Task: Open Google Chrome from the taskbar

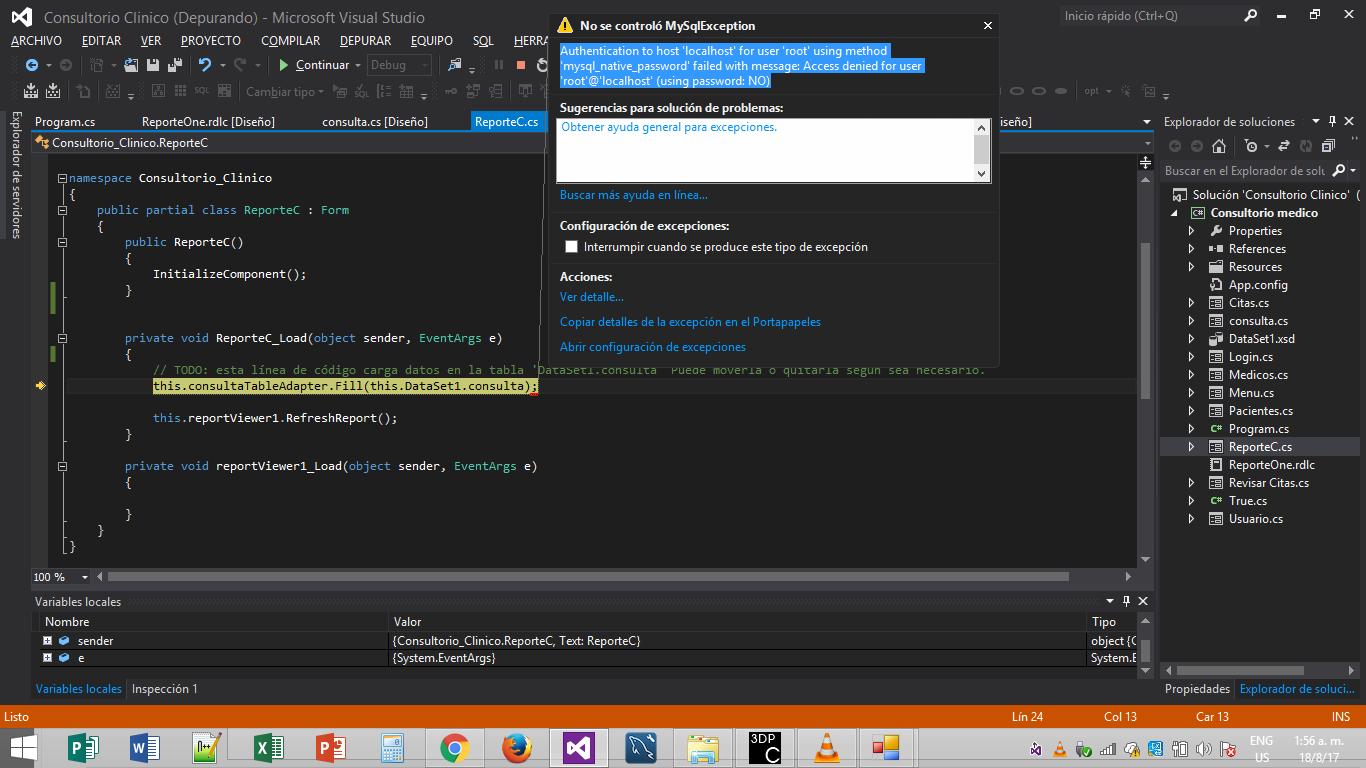Action: tap(455, 748)
